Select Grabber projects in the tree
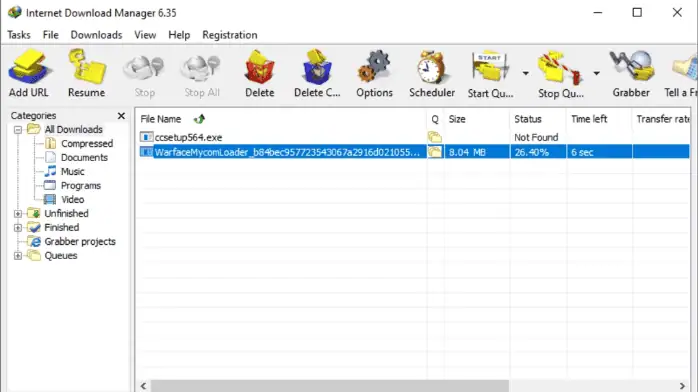 [80, 242]
